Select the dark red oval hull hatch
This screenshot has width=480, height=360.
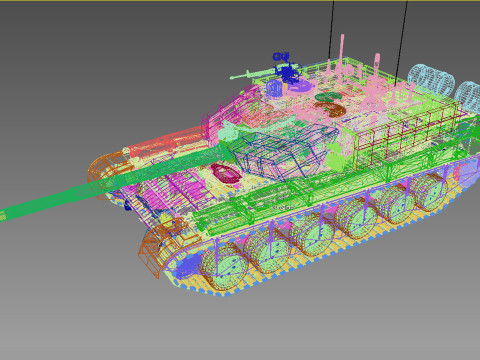tap(226, 172)
